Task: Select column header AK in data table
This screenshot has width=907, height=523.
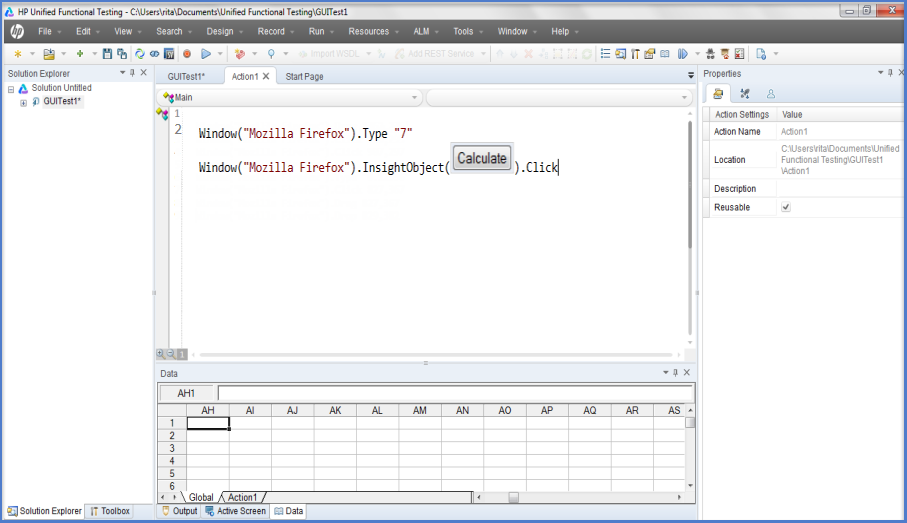Action: tap(335, 410)
